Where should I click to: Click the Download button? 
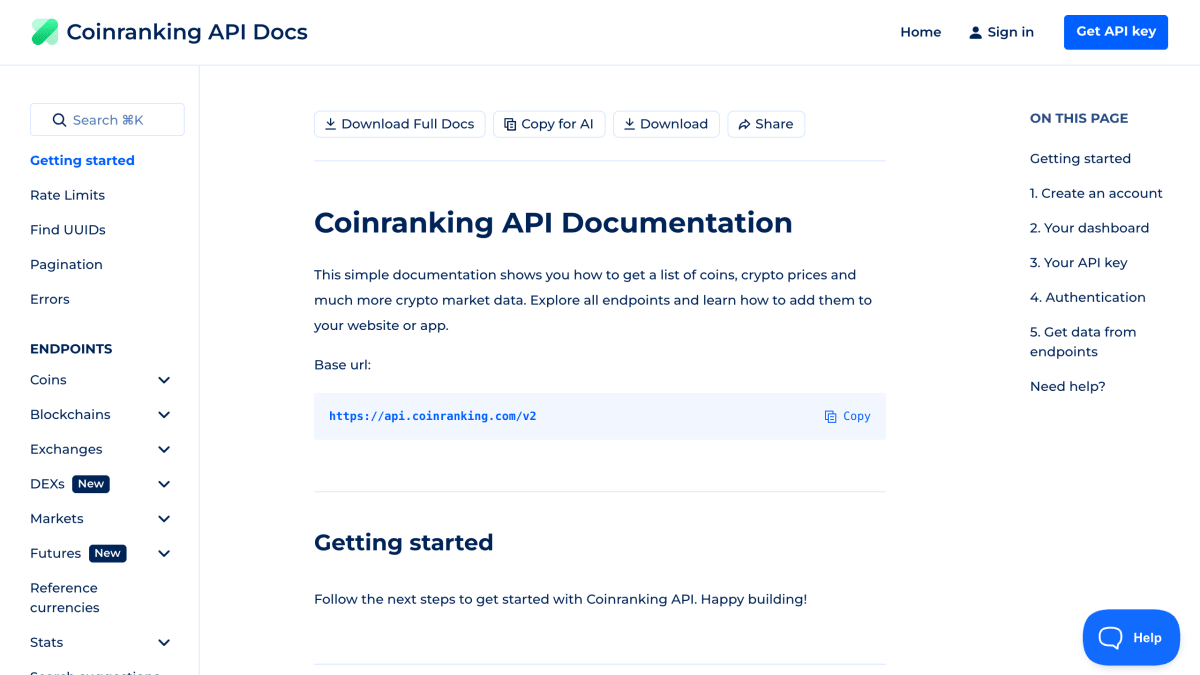(666, 124)
